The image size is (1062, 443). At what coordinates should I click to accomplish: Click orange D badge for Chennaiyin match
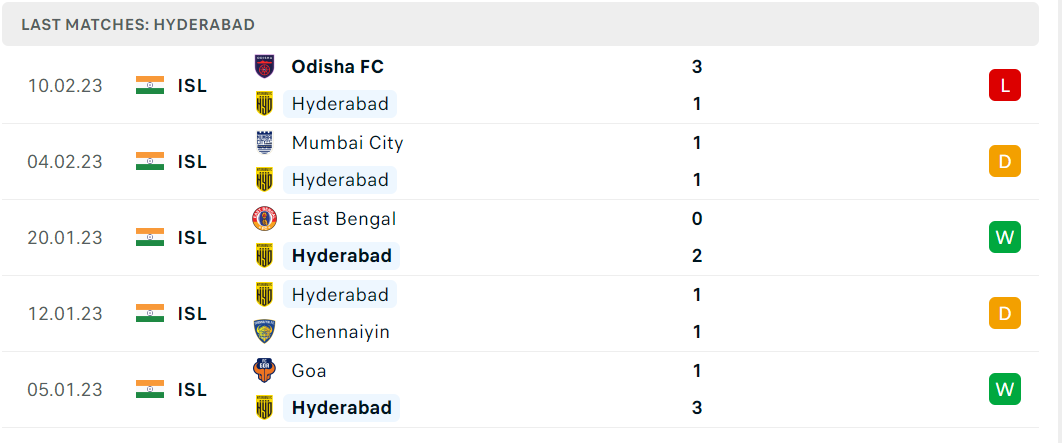point(1004,313)
